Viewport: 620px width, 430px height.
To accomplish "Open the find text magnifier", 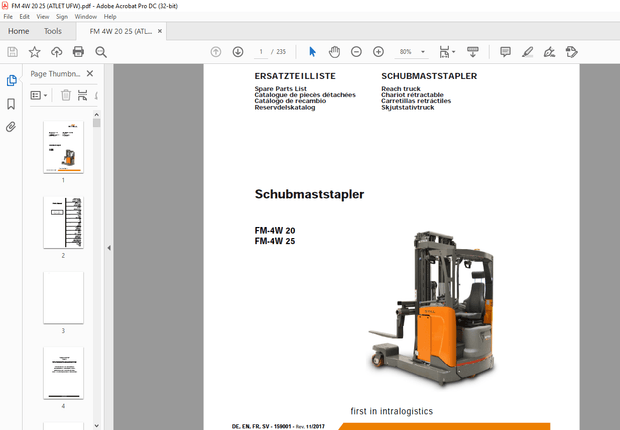I will 101,52.
